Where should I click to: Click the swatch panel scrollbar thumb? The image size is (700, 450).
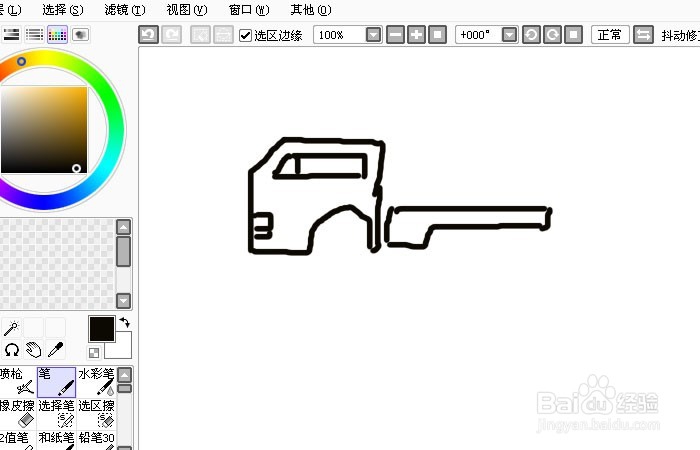pos(124,251)
